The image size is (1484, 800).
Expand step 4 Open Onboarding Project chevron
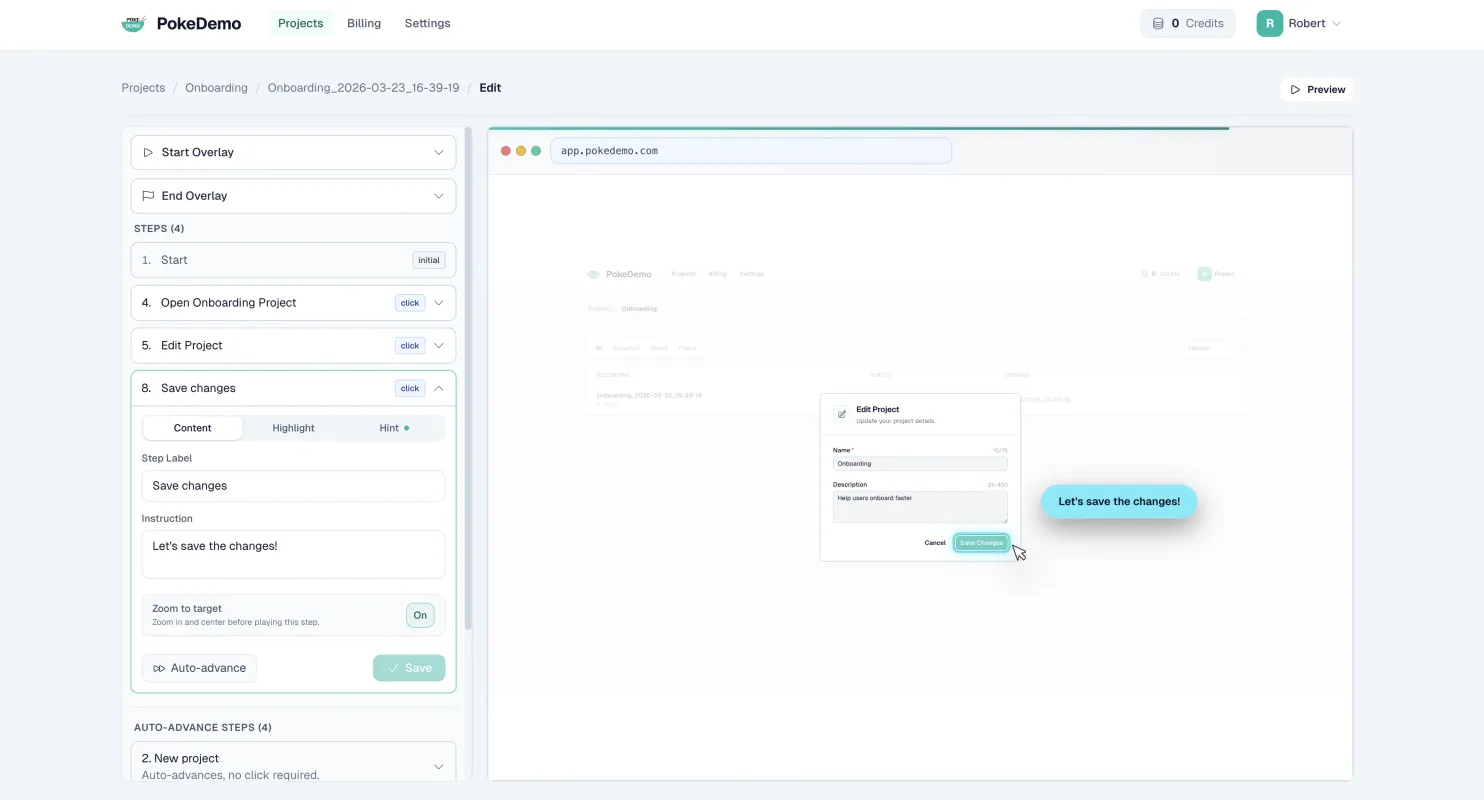438,303
